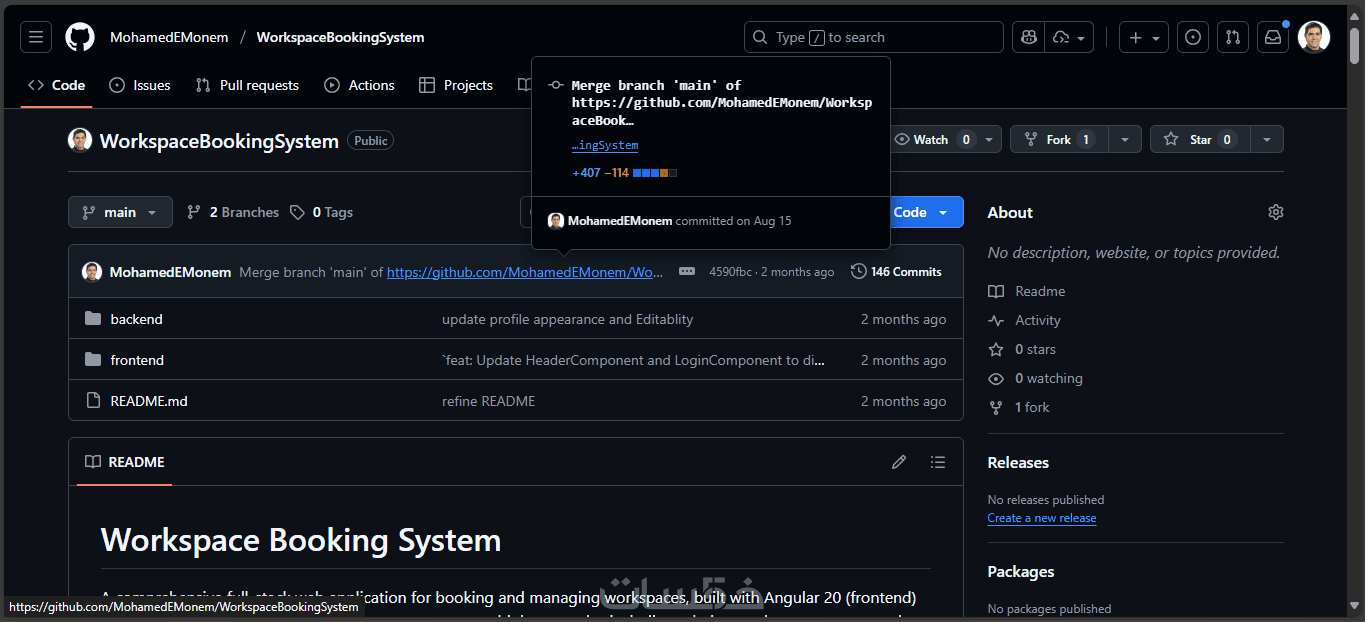Viewport: 1365px width, 622px height.
Task: Expand the Watch notifications dropdown arrow
Action: 988,140
